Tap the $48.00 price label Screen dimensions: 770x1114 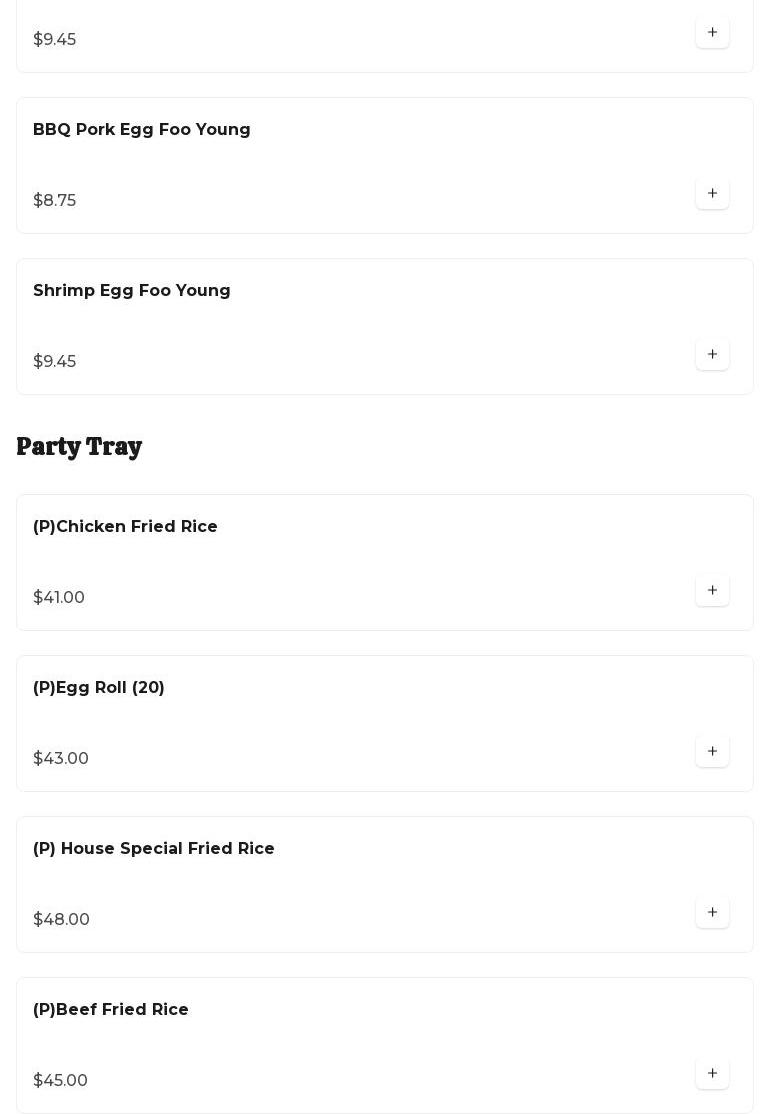61,920
